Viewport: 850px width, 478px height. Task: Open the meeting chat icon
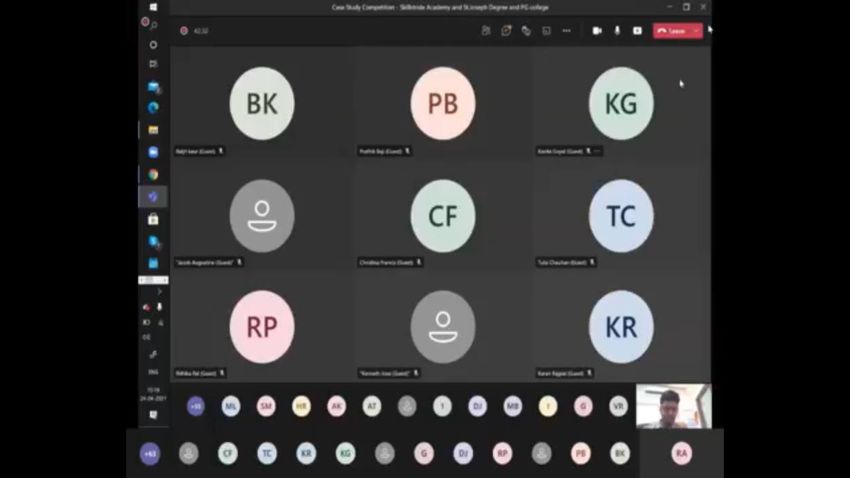click(506, 31)
